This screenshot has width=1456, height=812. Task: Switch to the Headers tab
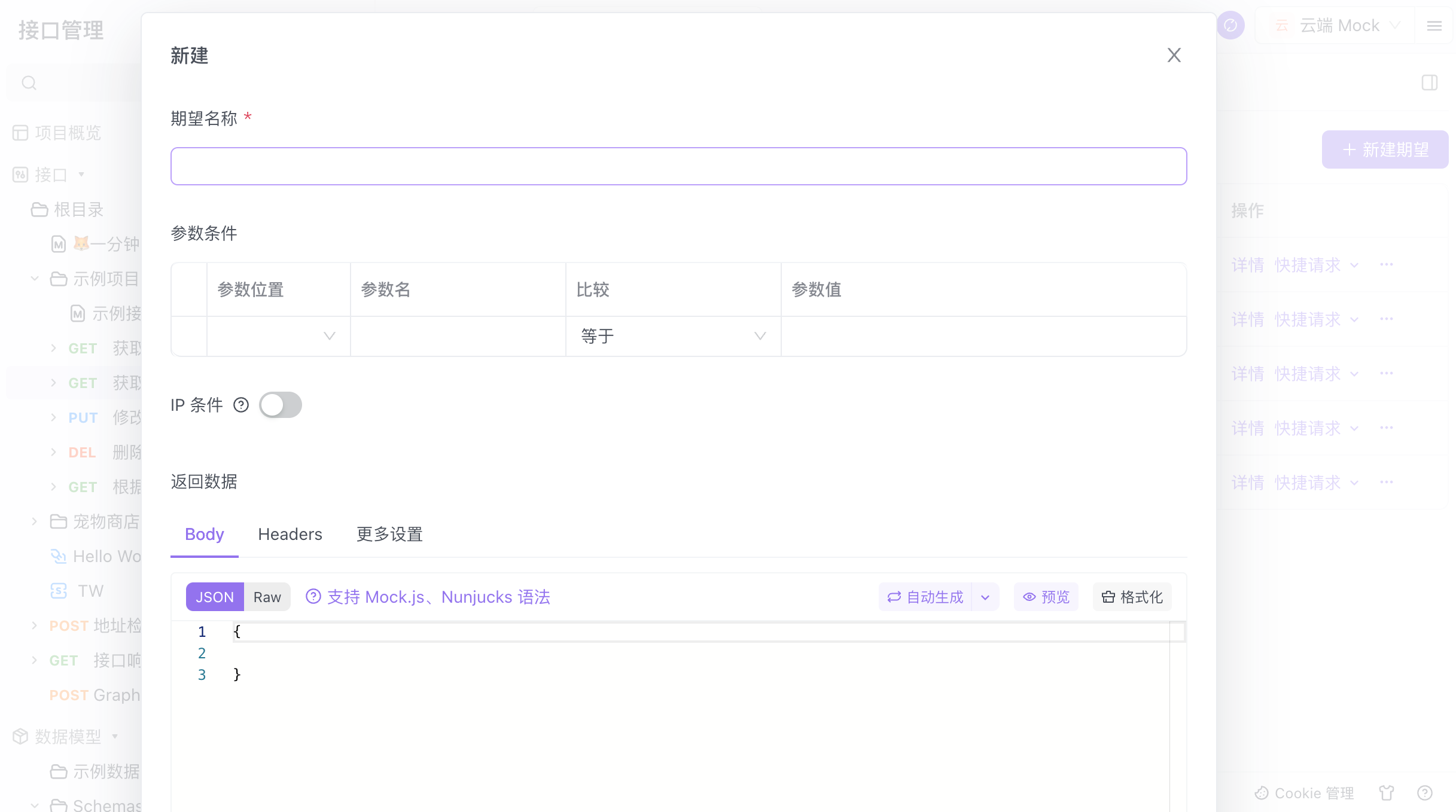pos(290,534)
